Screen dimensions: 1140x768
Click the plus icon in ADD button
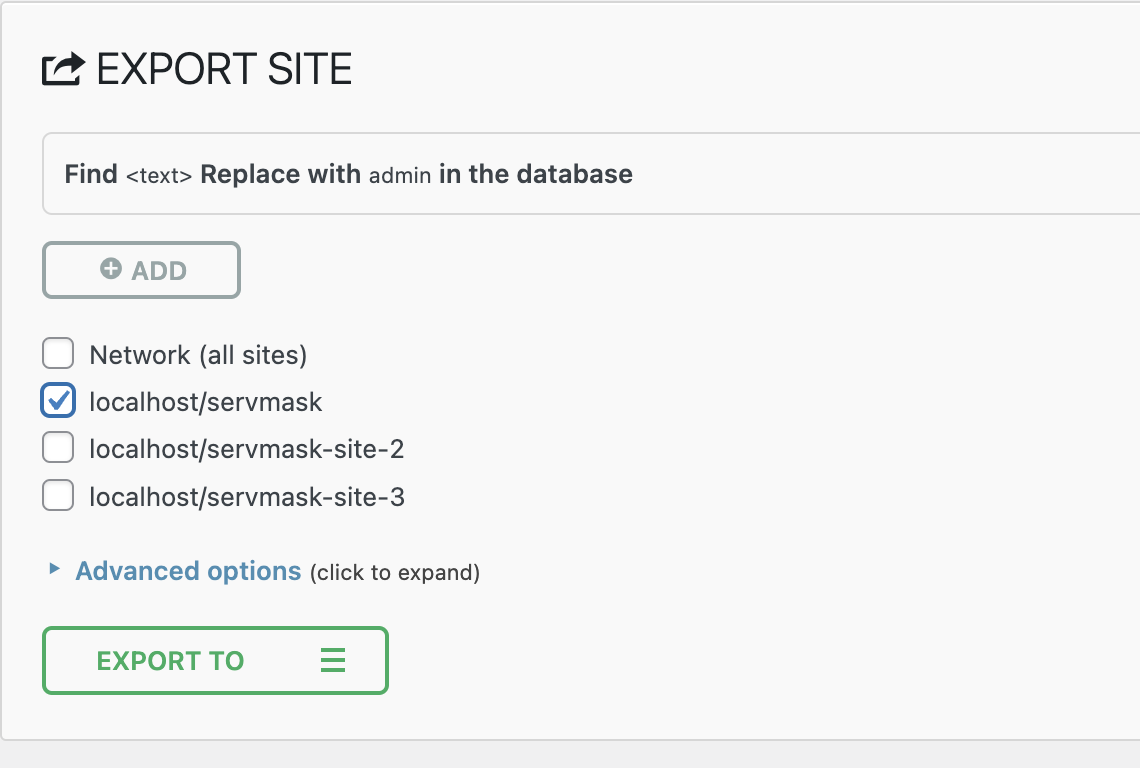coord(111,269)
